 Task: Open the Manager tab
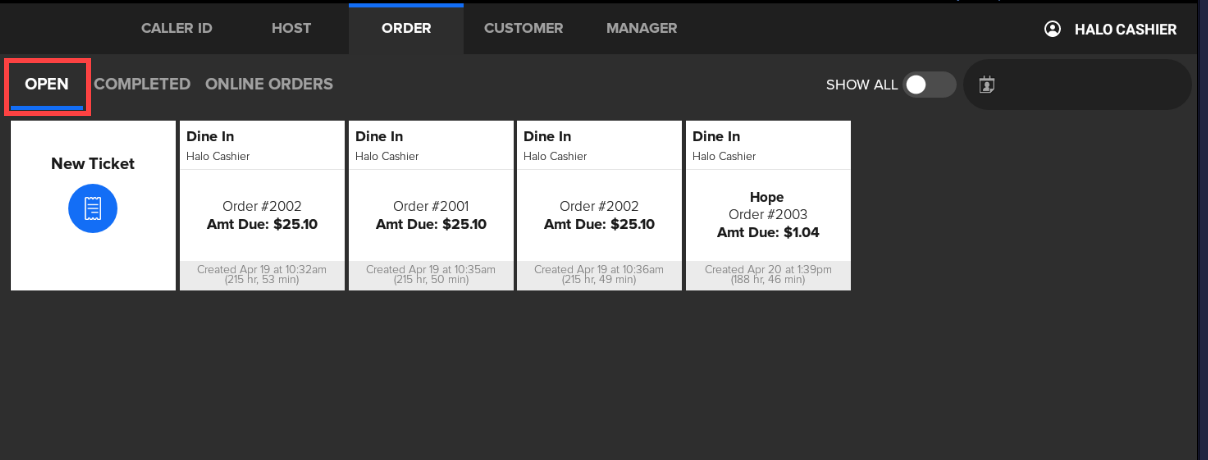click(641, 28)
